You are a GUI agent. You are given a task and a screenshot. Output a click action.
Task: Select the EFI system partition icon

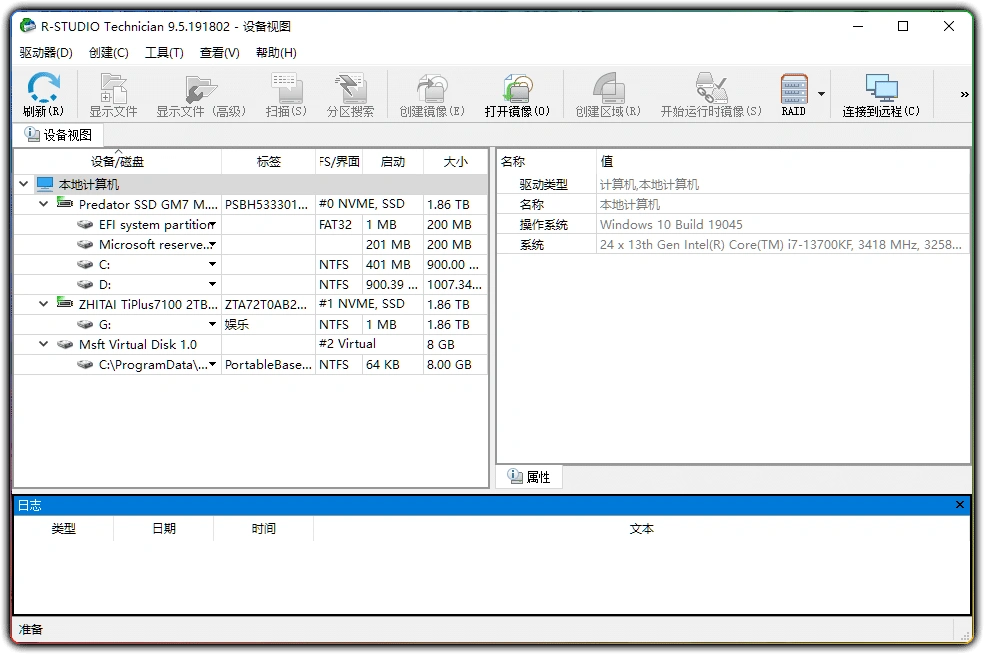[x=85, y=225]
